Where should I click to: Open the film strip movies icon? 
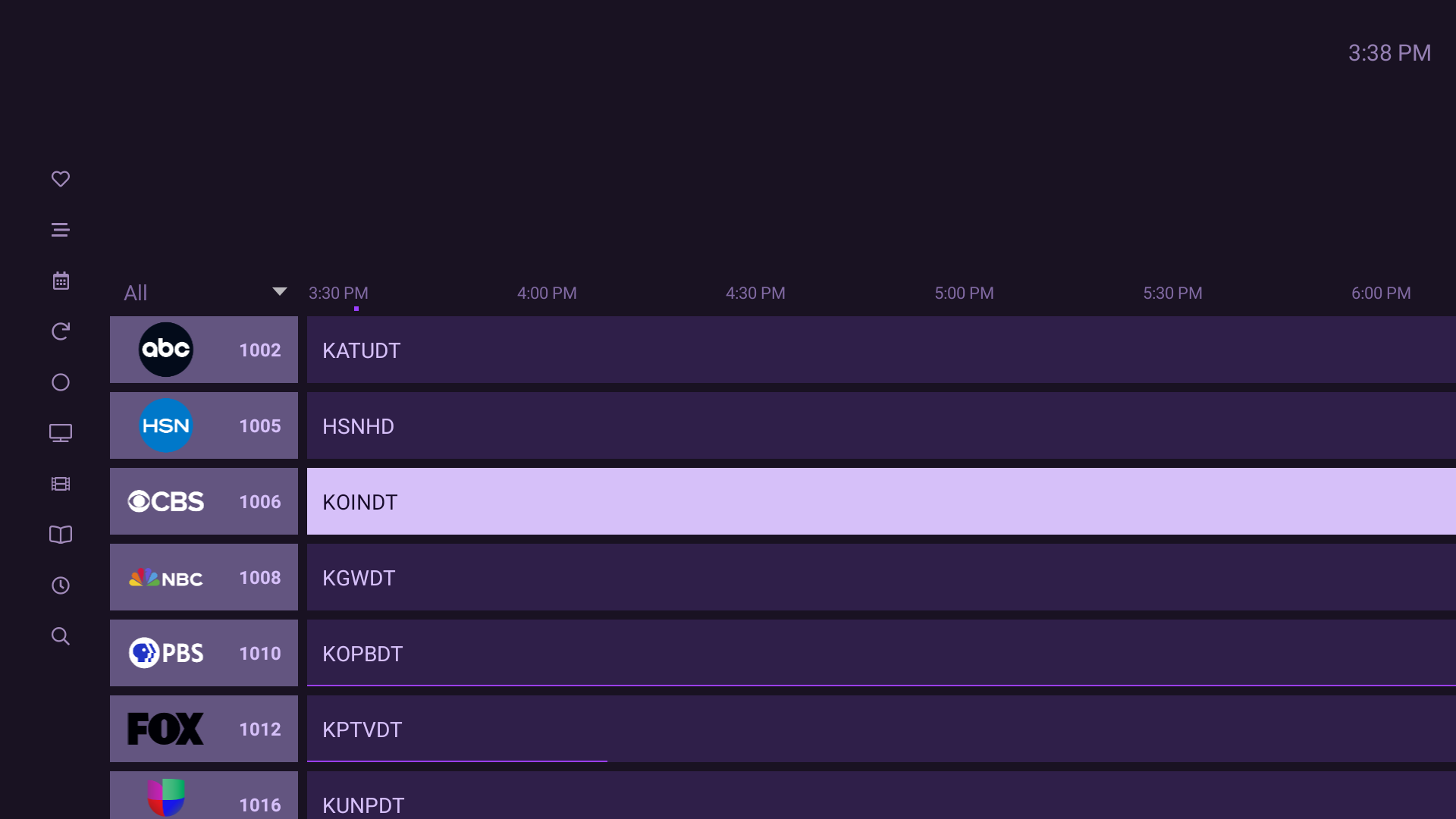(x=61, y=484)
